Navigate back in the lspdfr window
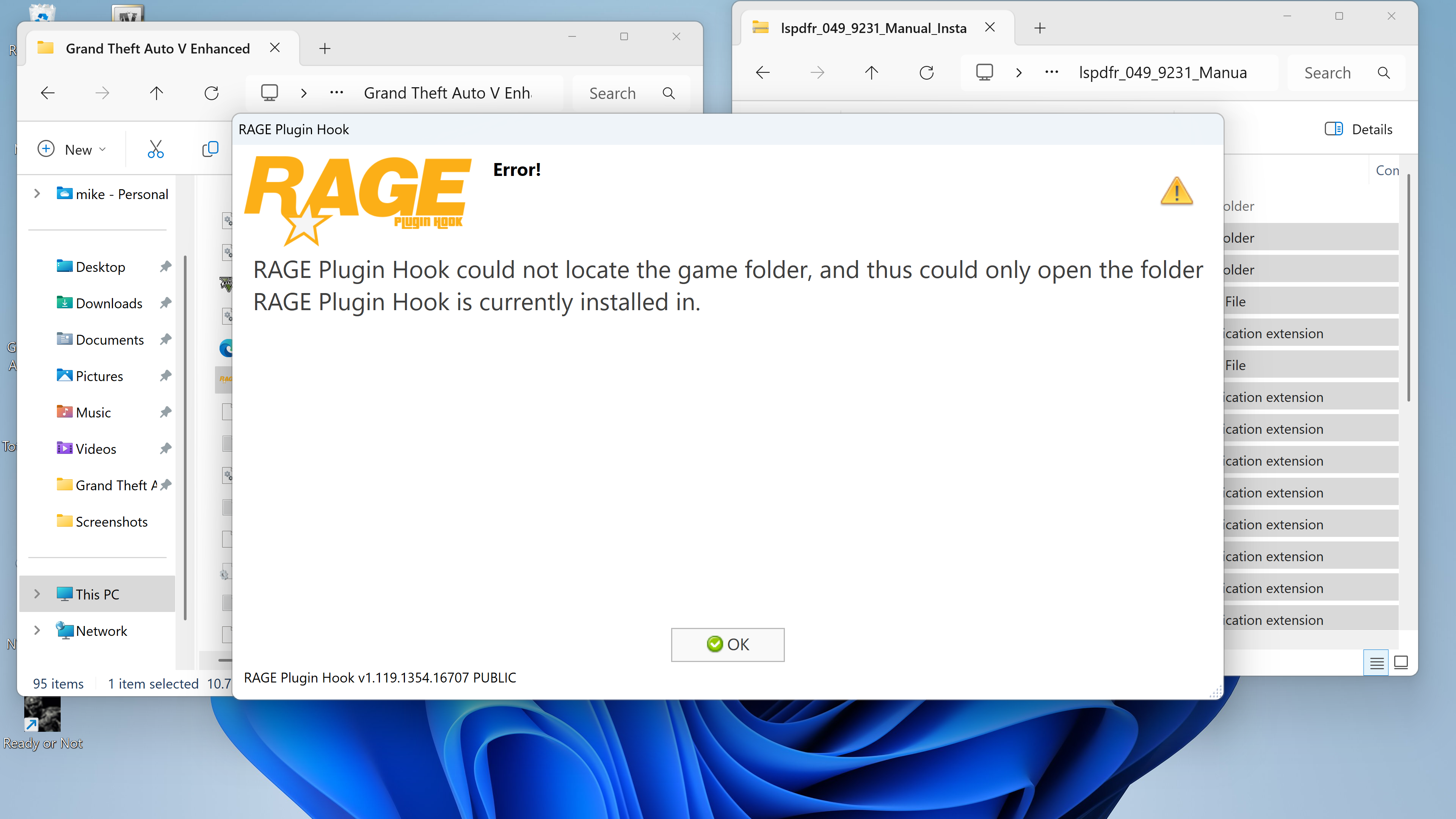 [x=763, y=73]
